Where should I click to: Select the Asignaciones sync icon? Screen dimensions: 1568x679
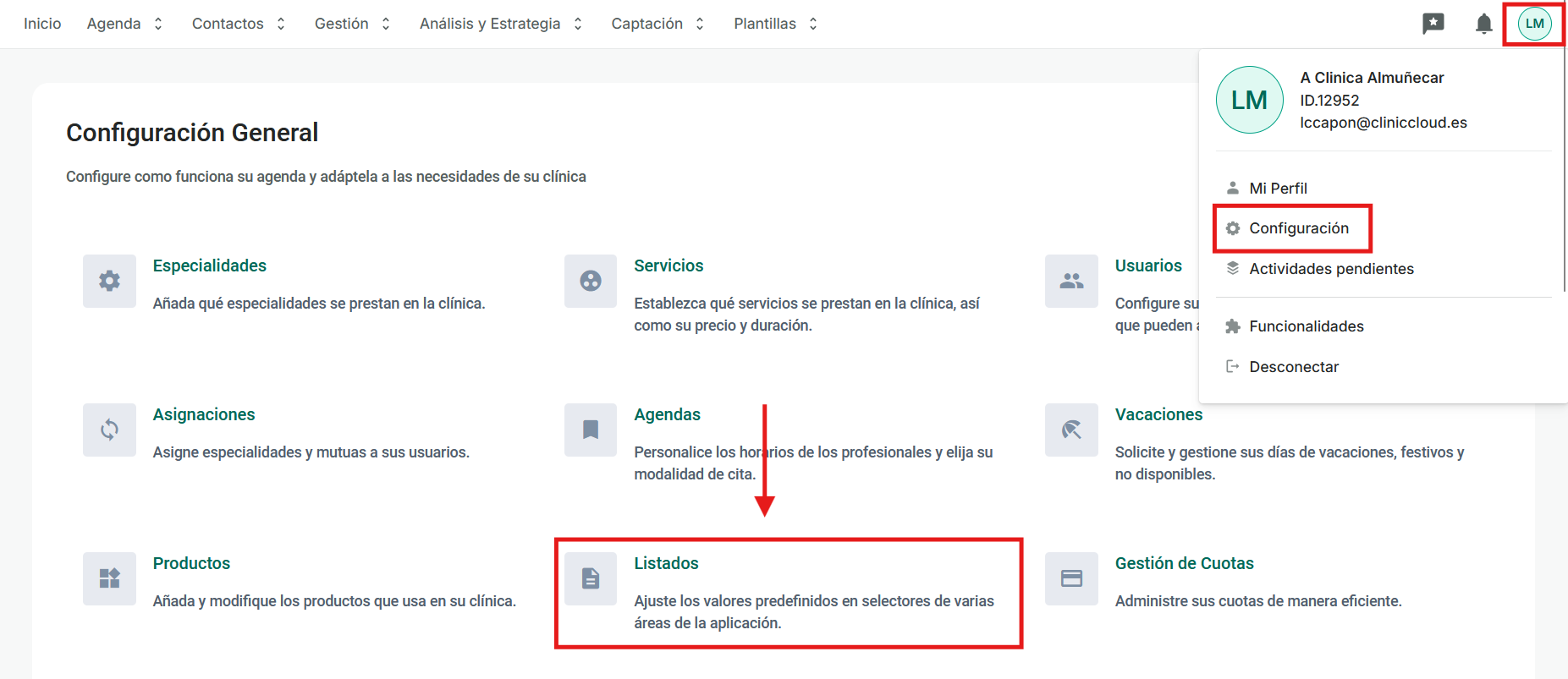tap(109, 430)
